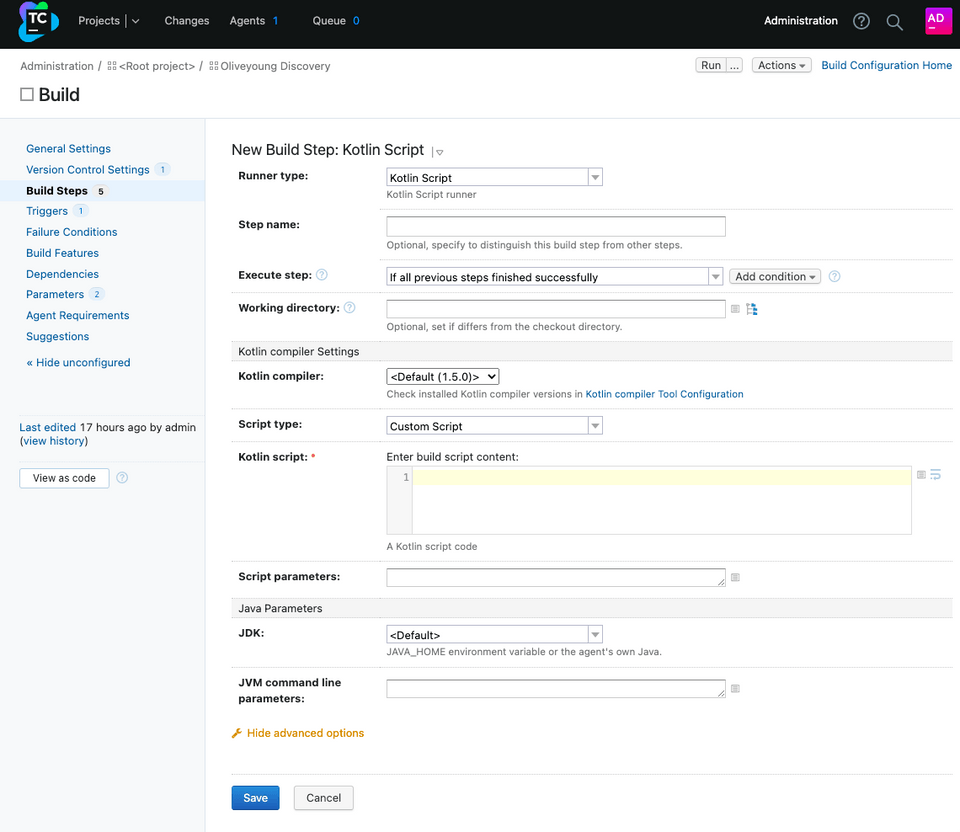
Task: Open the search magnifier icon in header
Action: (894, 22)
